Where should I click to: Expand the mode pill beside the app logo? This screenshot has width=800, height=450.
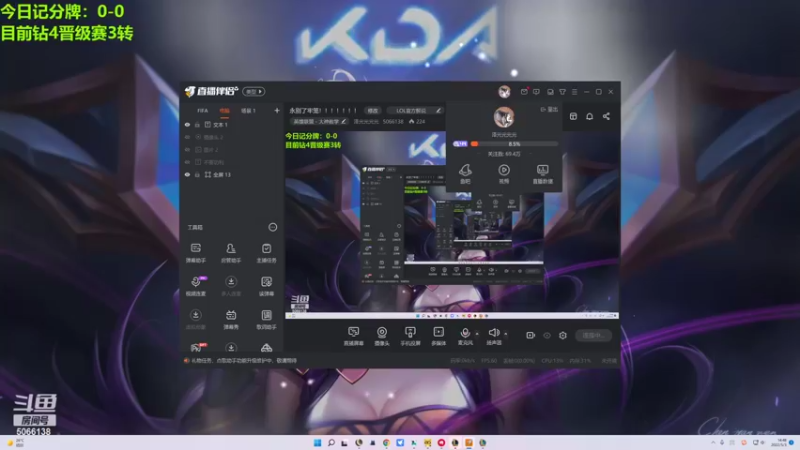coord(254,92)
